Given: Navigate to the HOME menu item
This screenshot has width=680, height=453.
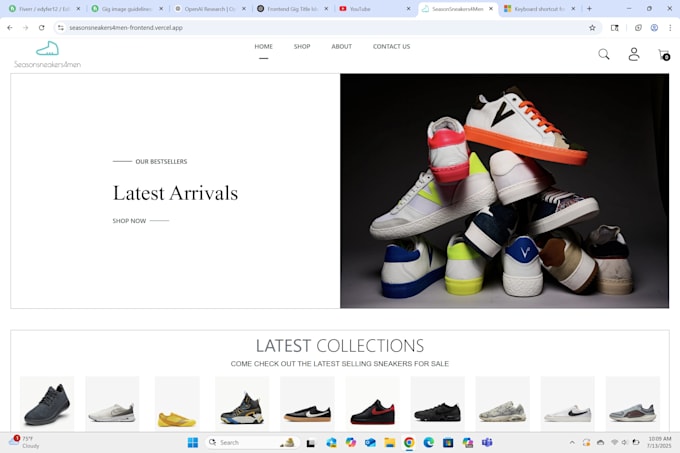Looking at the screenshot, I should point(263,46).
